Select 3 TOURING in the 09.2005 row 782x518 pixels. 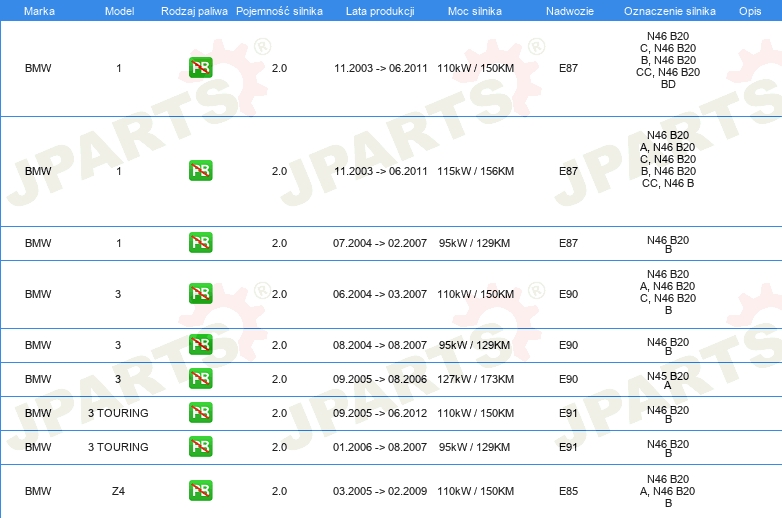pyautogui.click(x=118, y=413)
